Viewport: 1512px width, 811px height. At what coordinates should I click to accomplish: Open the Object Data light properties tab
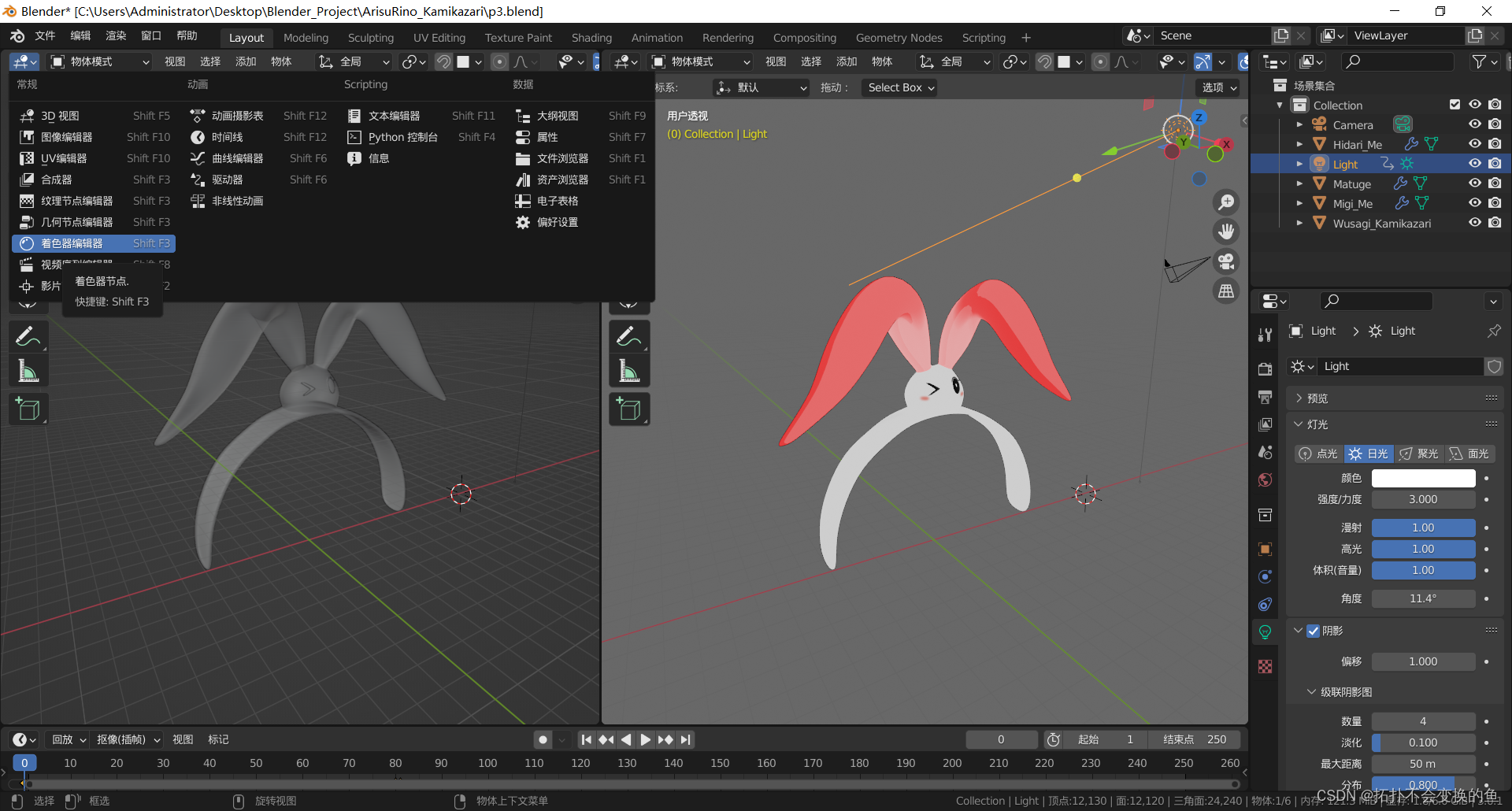1266,631
